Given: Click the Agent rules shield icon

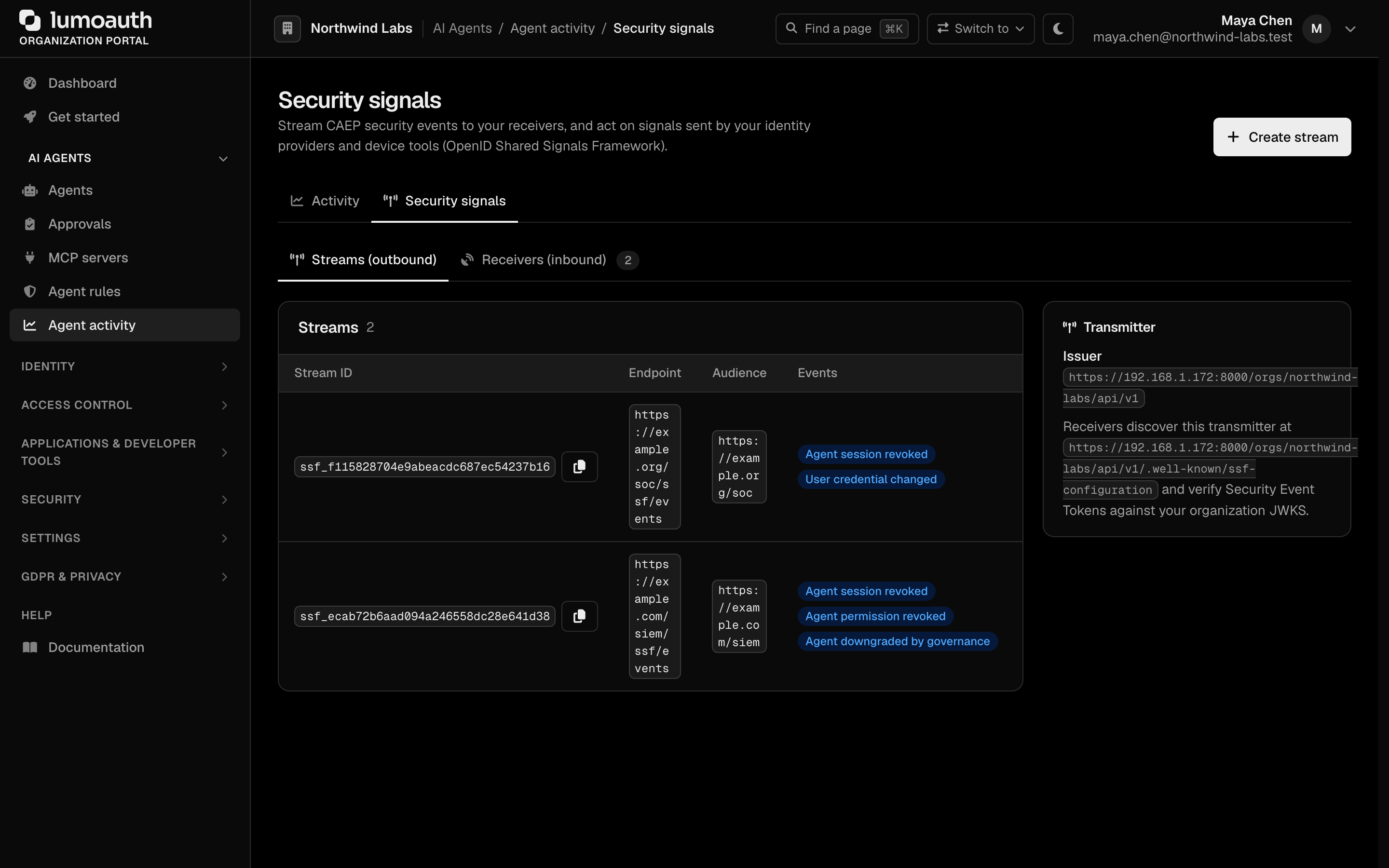Looking at the screenshot, I should click(x=30, y=292).
